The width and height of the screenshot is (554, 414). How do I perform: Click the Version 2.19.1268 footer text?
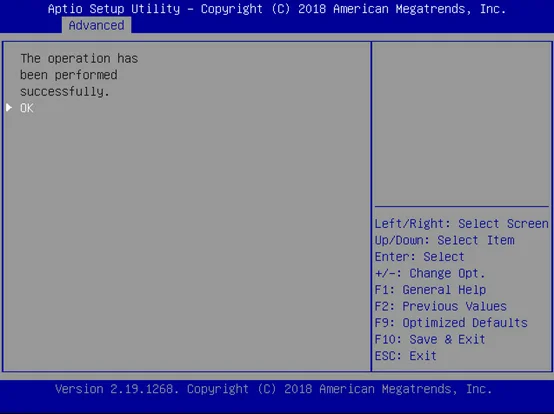(x=117, y=389)
